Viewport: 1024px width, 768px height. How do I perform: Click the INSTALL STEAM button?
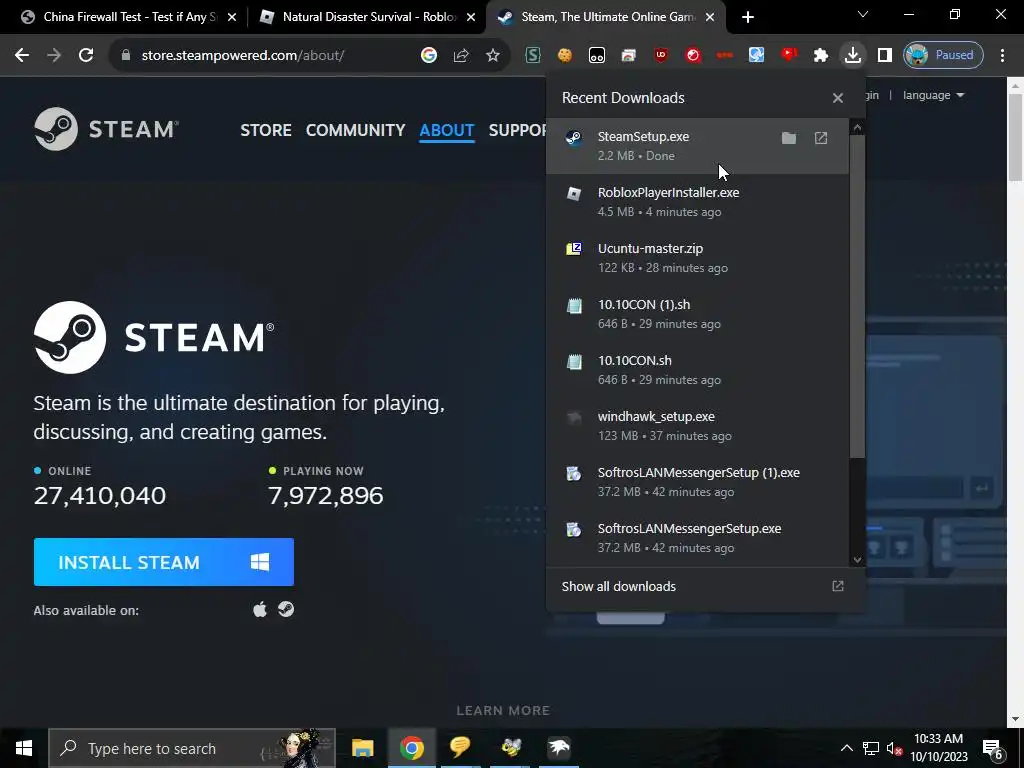tap(164, 562)
